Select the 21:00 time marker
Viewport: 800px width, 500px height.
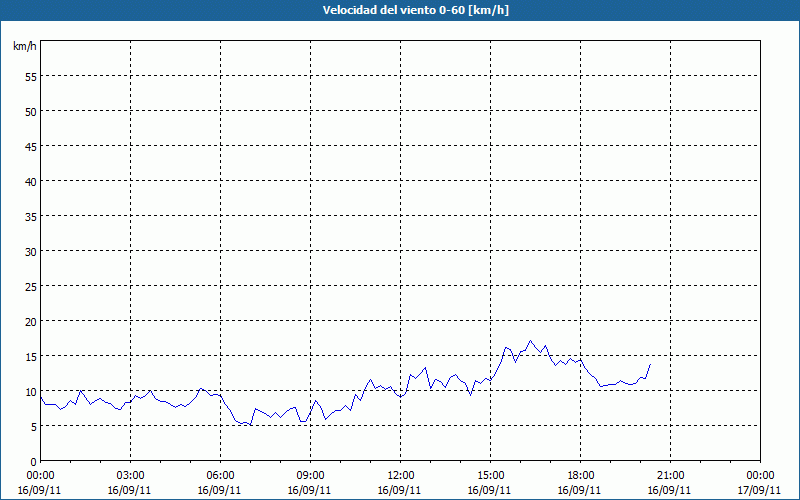tap(670, 475)
